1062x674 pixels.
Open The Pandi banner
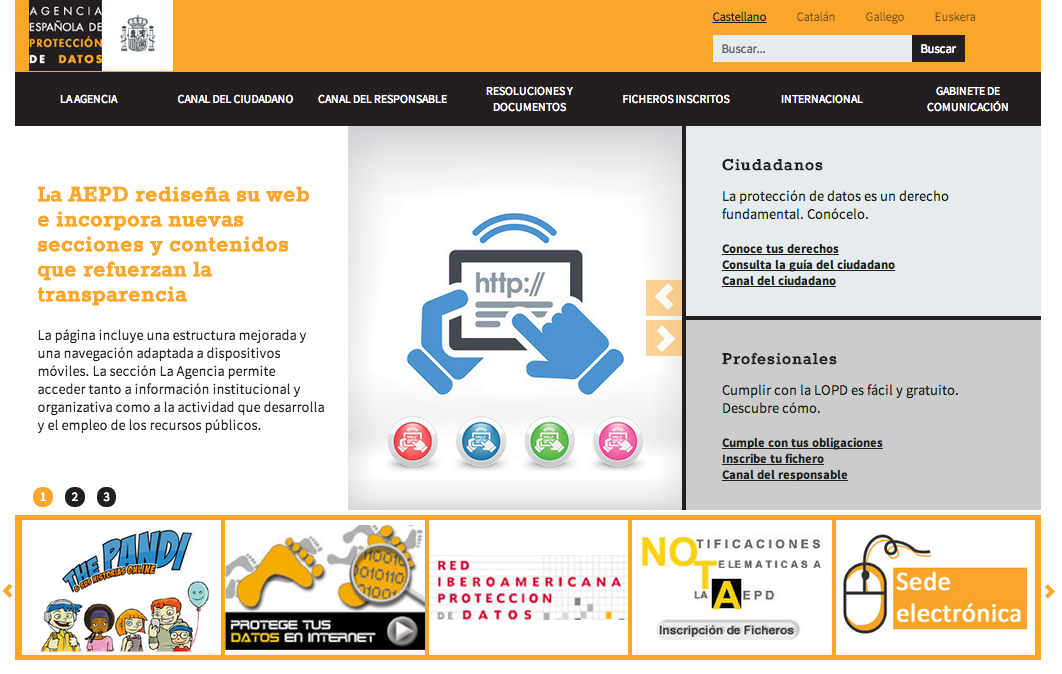pos(121,588)
